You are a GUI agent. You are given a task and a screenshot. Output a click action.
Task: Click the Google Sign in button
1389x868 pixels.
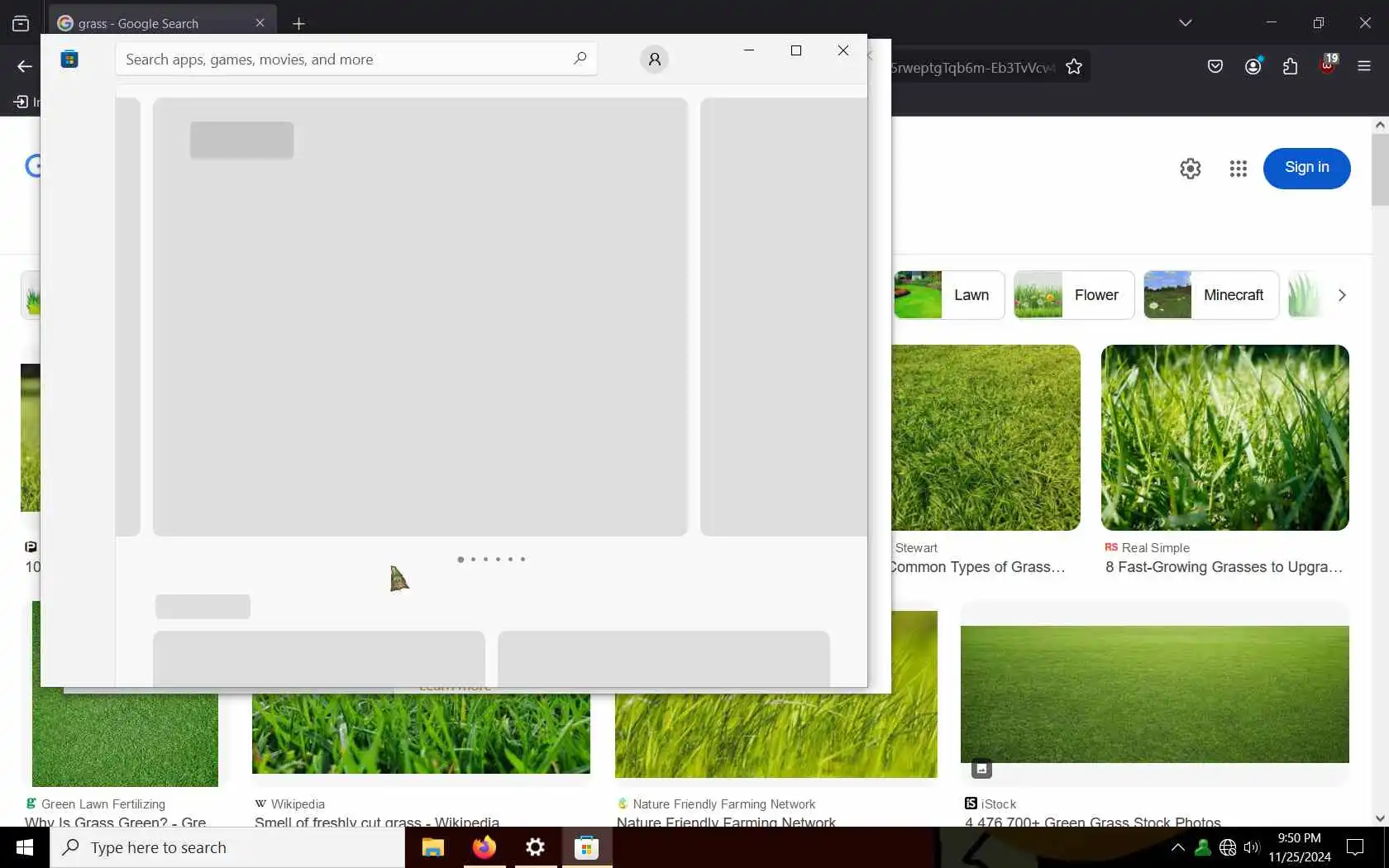tap(1306, 168)
